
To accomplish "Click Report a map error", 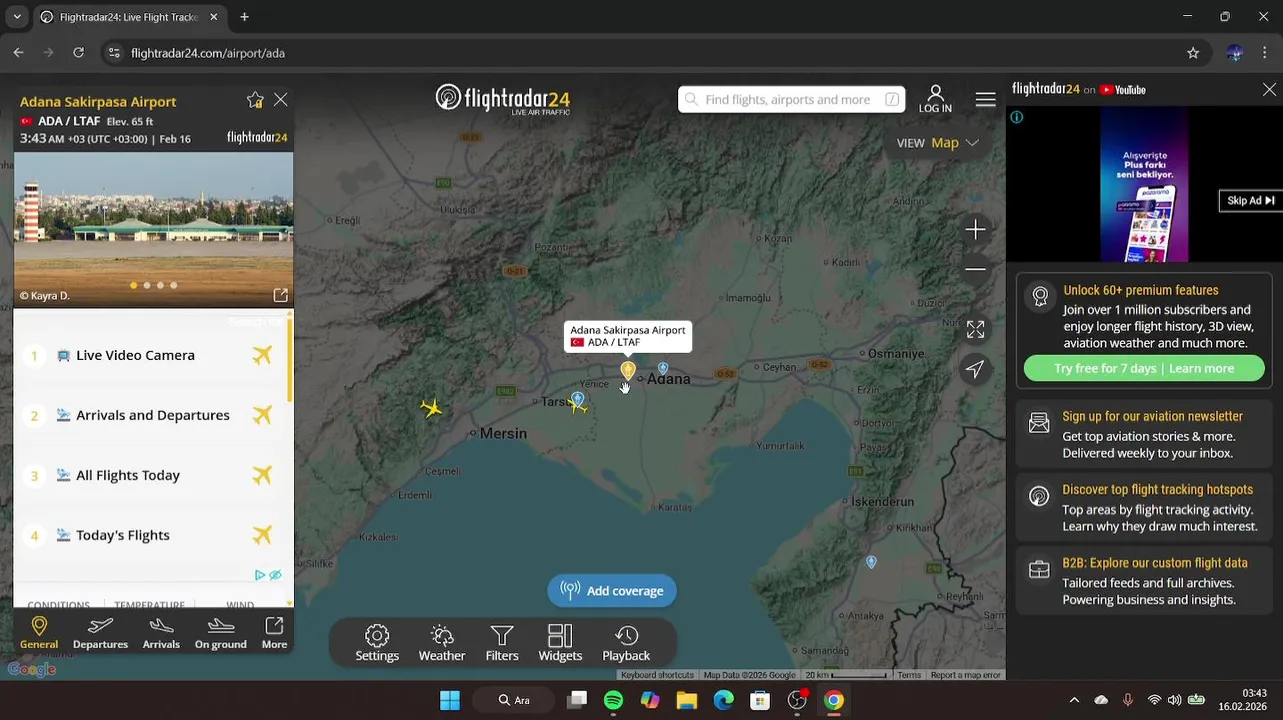I will click(x=965, y=675).
